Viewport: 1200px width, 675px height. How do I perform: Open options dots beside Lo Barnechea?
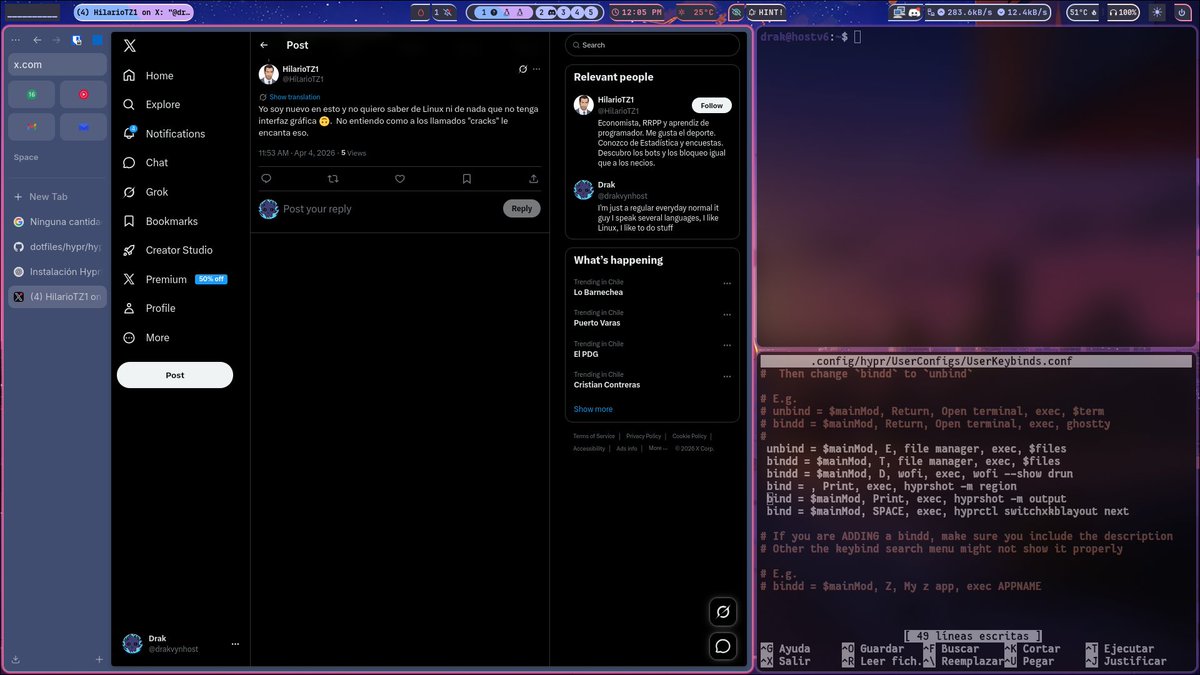pos(727,284)
